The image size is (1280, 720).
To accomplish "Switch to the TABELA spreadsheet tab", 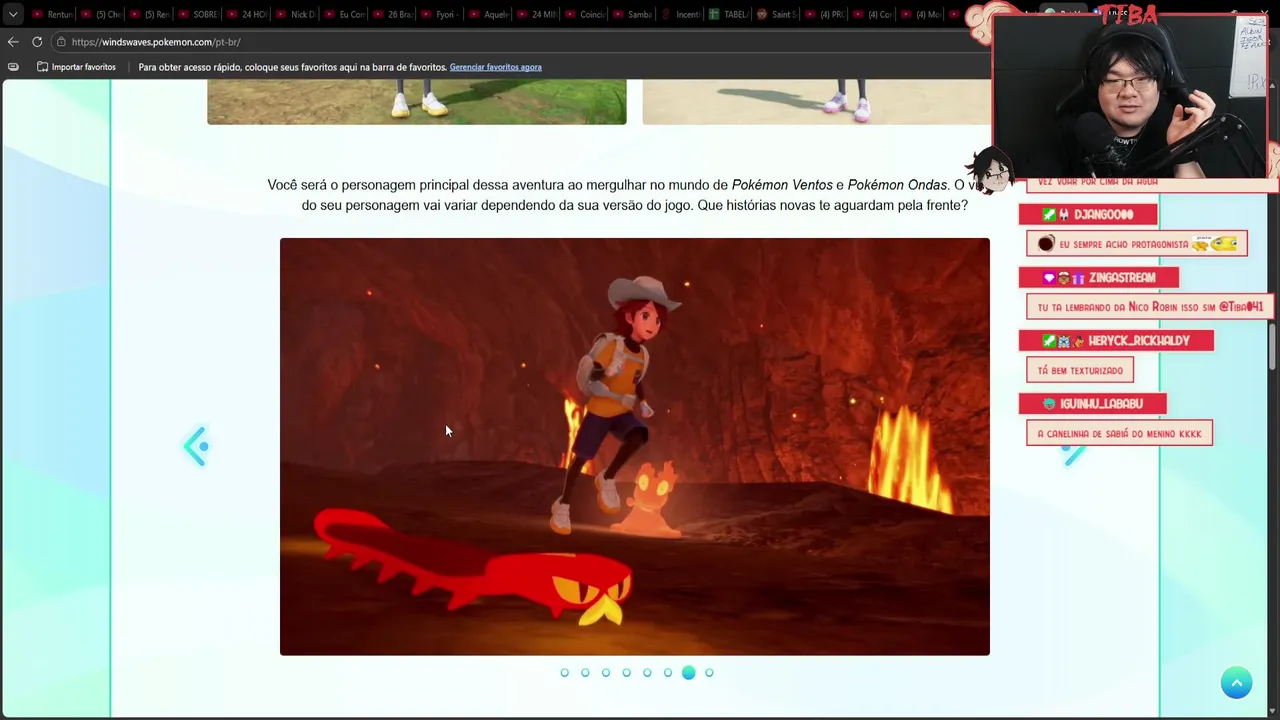I will pyautogui.click(x=730, y=15).
